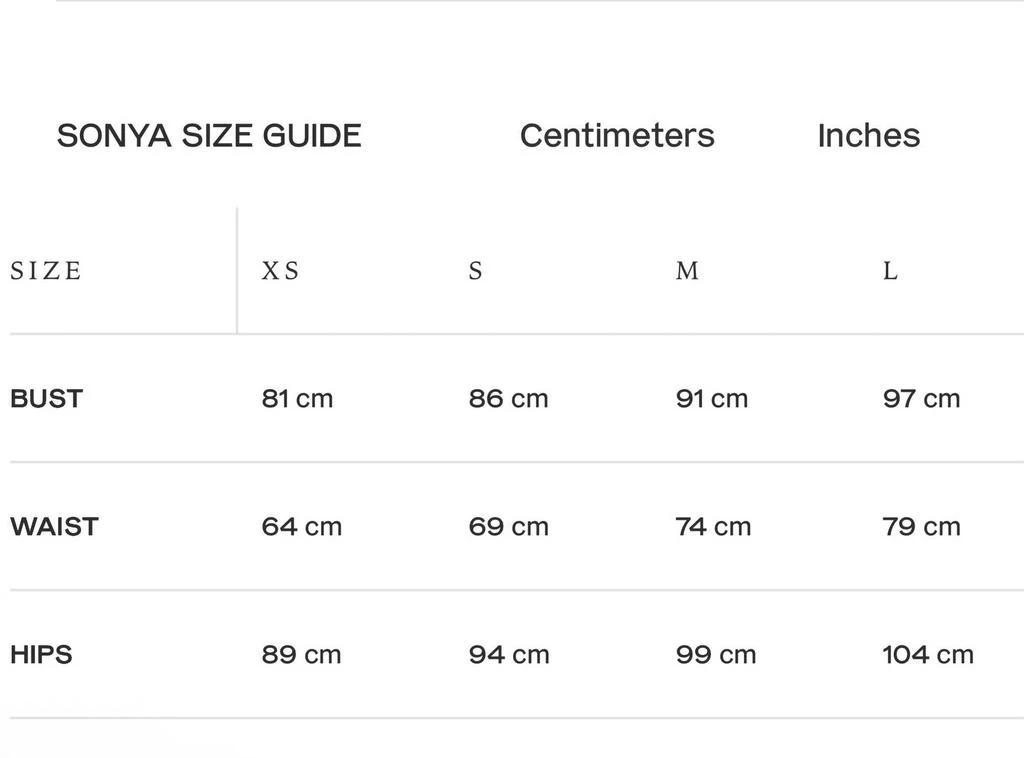The height and width of the screenshot is (758, 1024).
Task: Click the HIPS row label
Action: click(41, 655)
